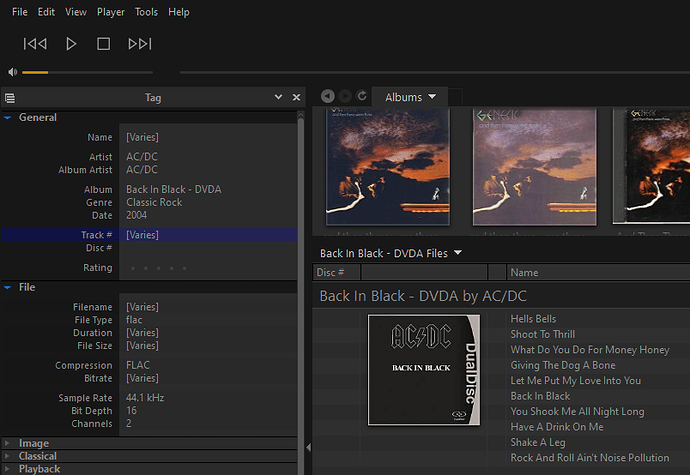
Task: Select the Track # field
Action: 149,235
